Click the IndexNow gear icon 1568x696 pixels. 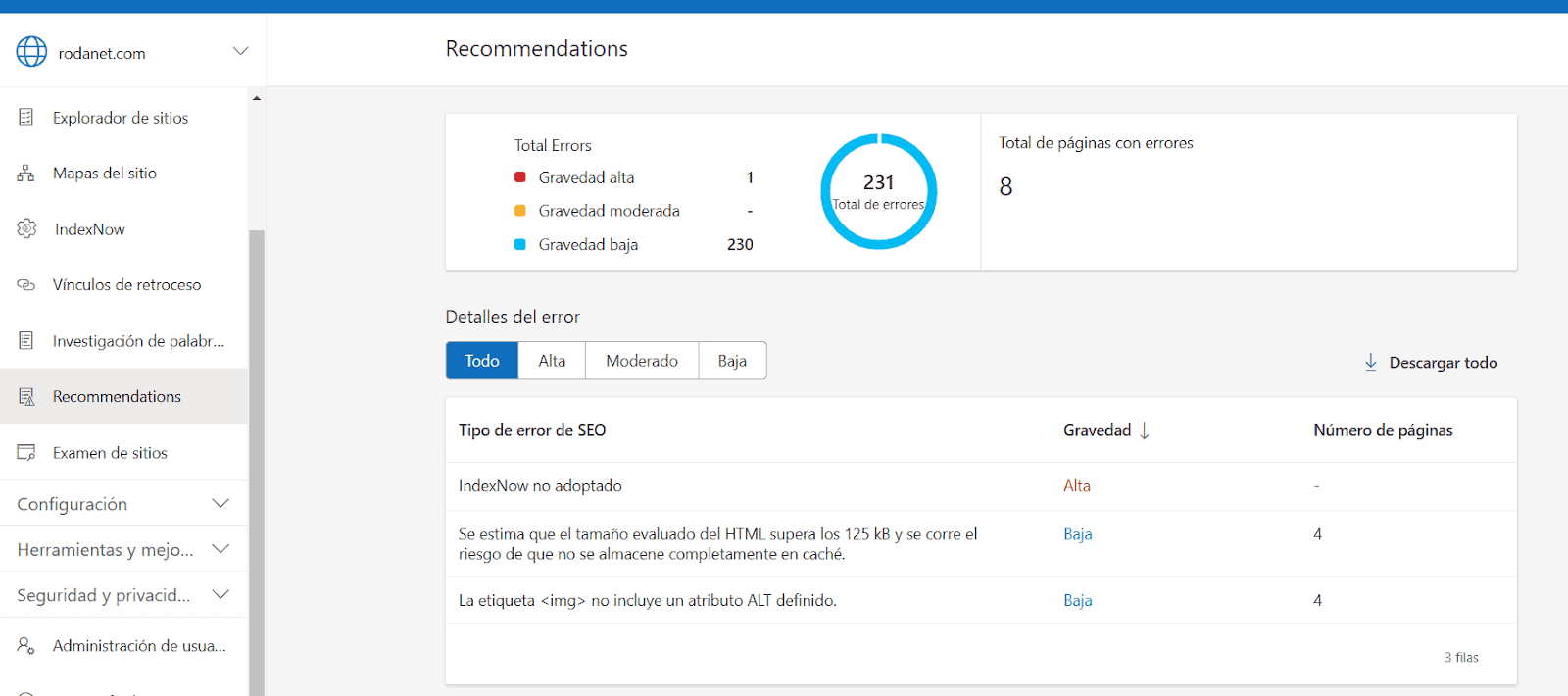(x=26, y=228)
